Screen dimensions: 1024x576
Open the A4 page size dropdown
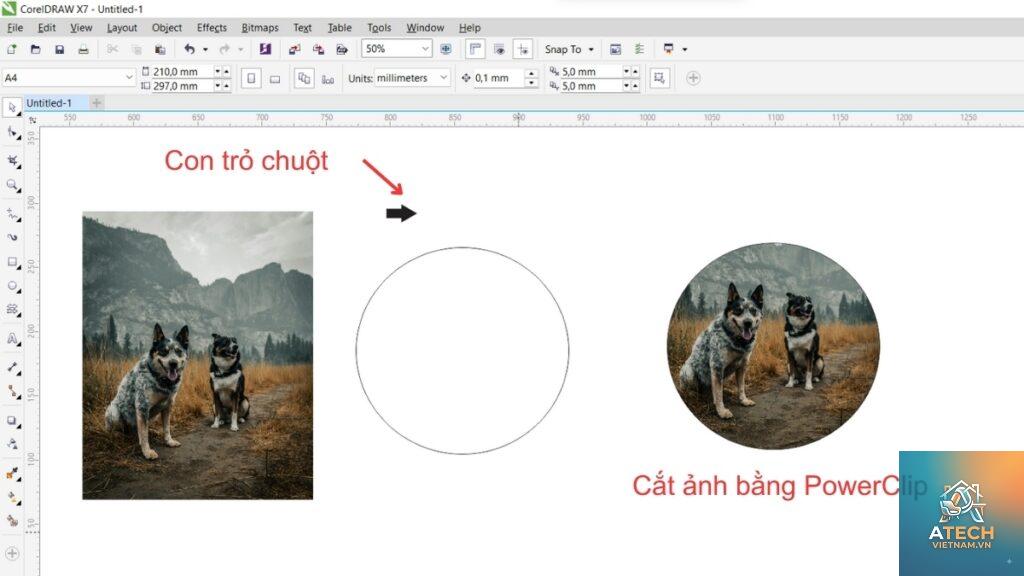tap(129, 78)
